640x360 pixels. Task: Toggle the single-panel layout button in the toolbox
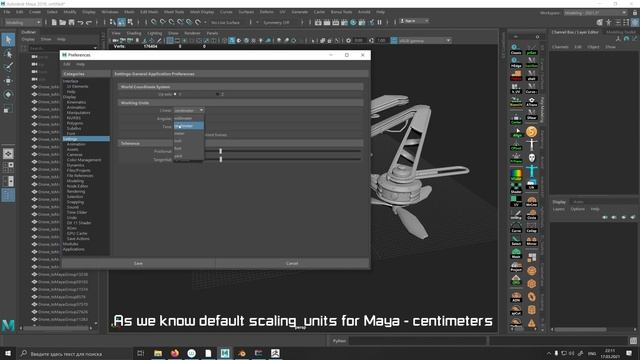8,153
